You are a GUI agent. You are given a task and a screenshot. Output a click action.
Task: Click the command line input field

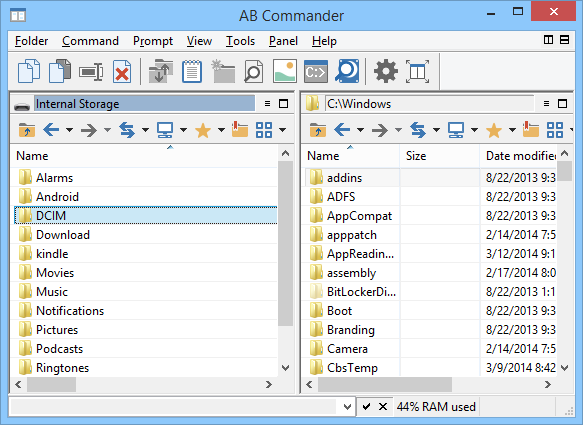pyautogui.click(x=174, y=407)
